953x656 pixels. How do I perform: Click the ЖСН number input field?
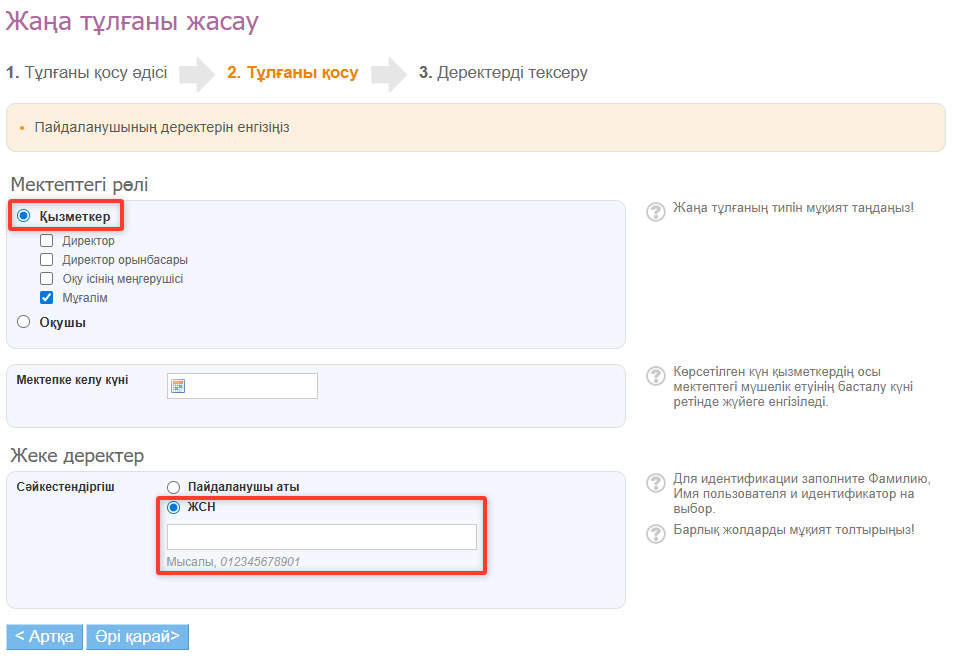pos(321,537)
